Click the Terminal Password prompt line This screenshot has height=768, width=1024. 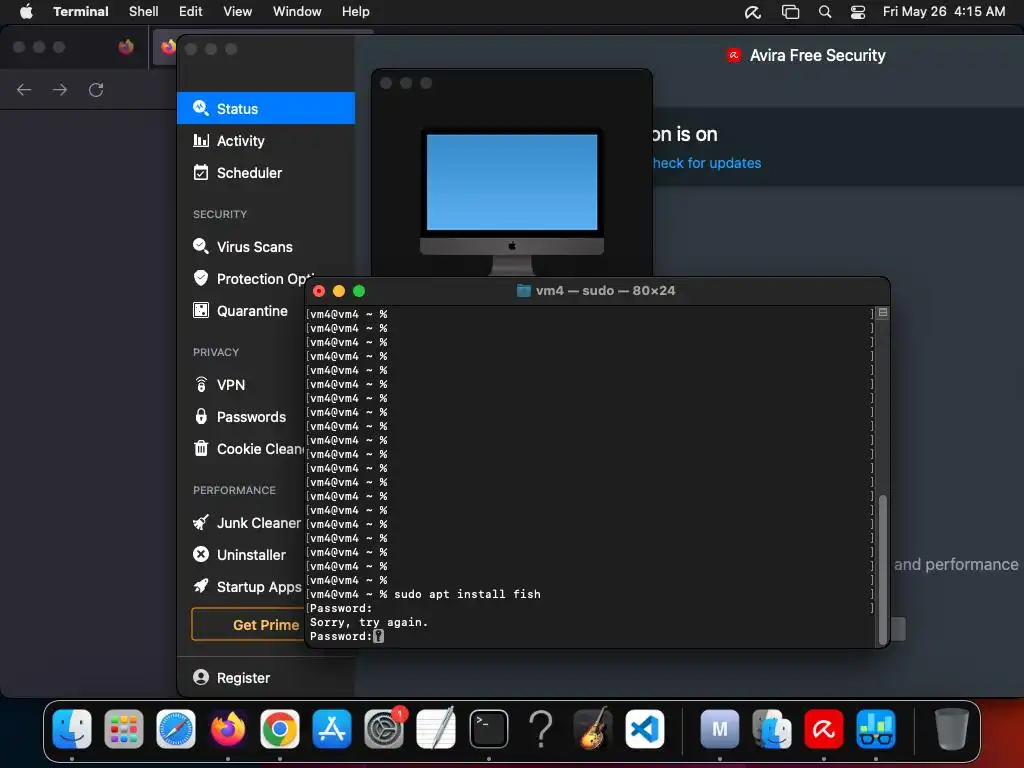(x=347, y=636)
